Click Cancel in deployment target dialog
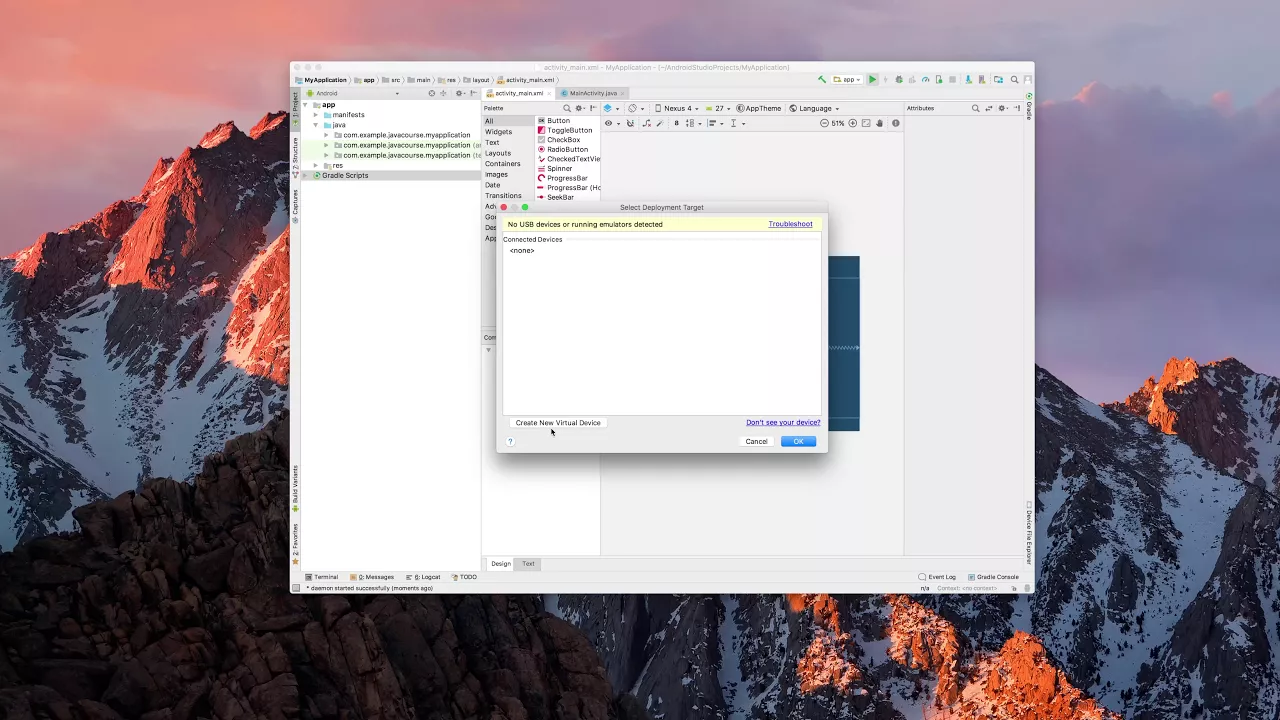 [x=756, y=441]
